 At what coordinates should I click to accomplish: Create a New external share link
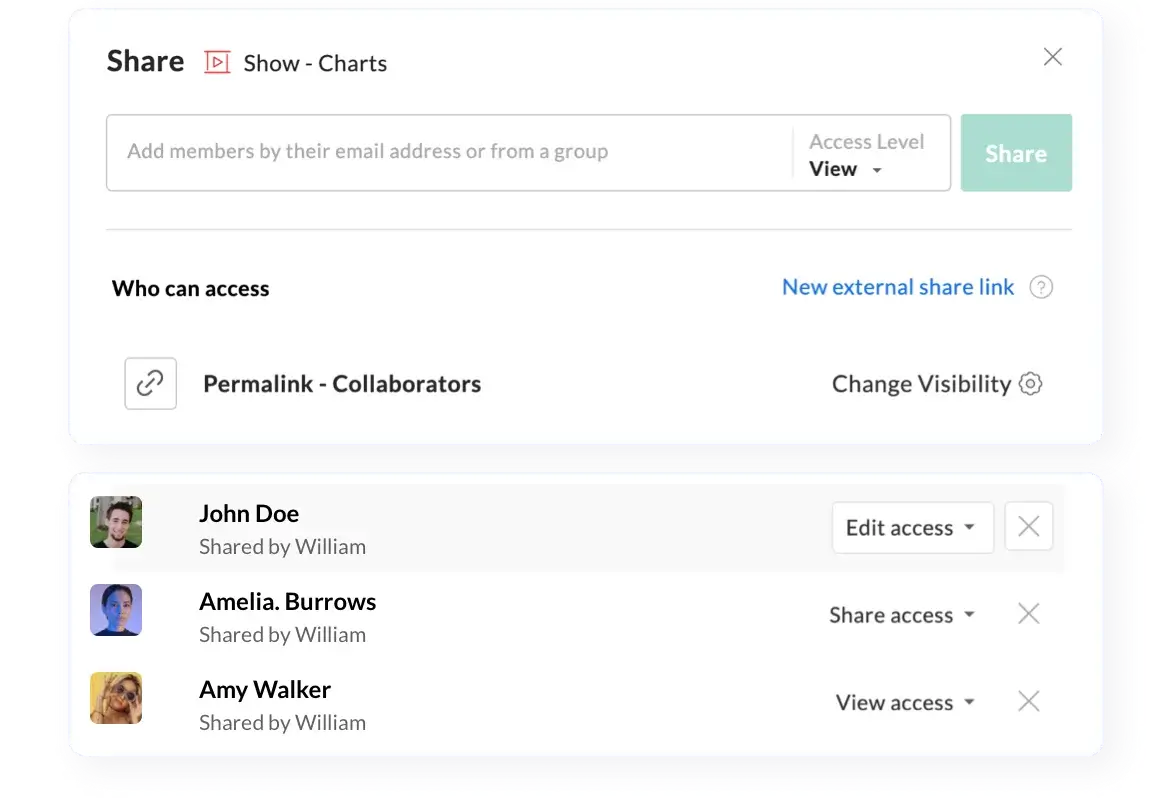897,287
